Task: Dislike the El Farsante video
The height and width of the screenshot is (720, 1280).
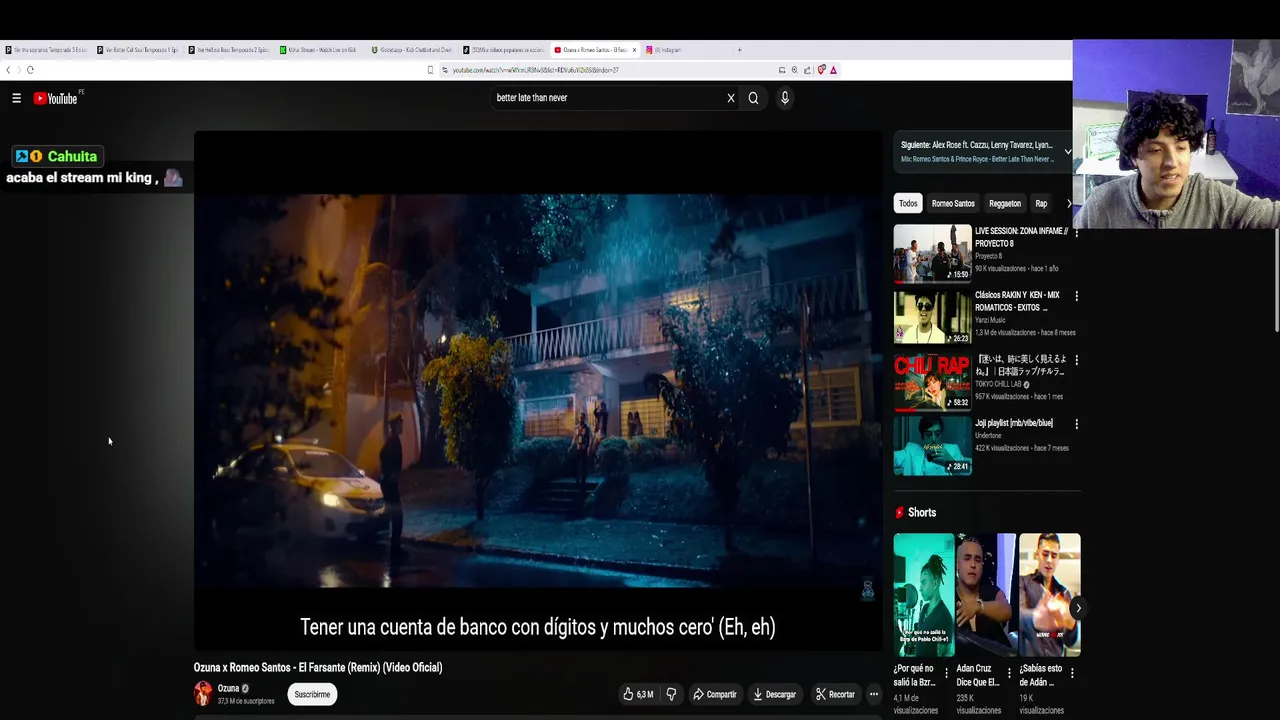Action: (x=671, y=694)
